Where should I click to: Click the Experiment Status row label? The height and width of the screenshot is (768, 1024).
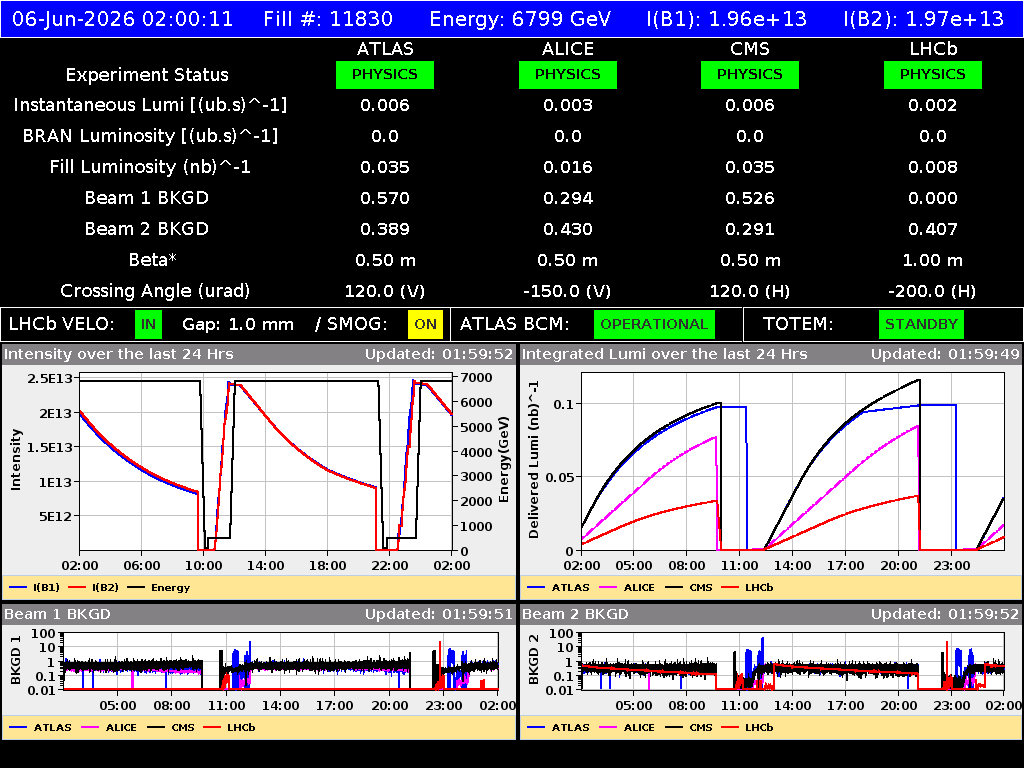(147, 75)
